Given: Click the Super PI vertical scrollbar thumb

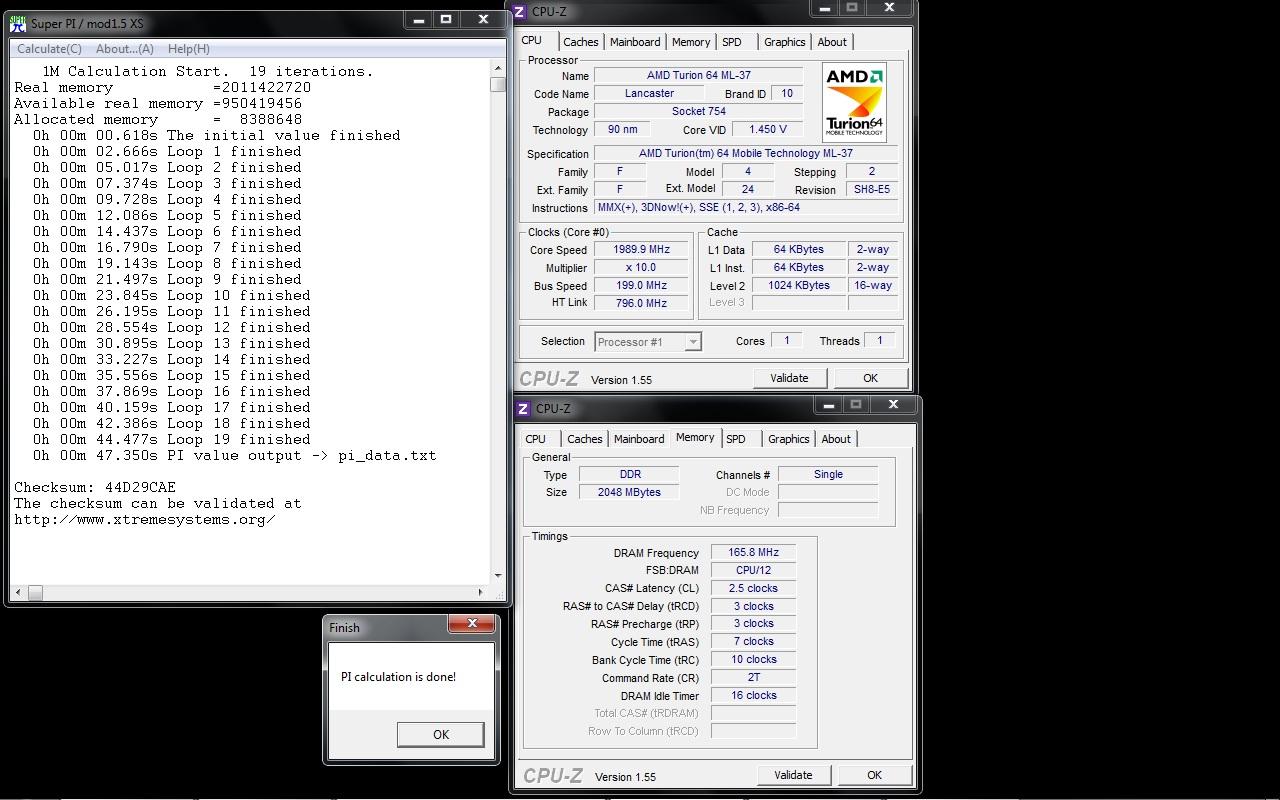Looking at the screenshot, I should coord(498,84).
